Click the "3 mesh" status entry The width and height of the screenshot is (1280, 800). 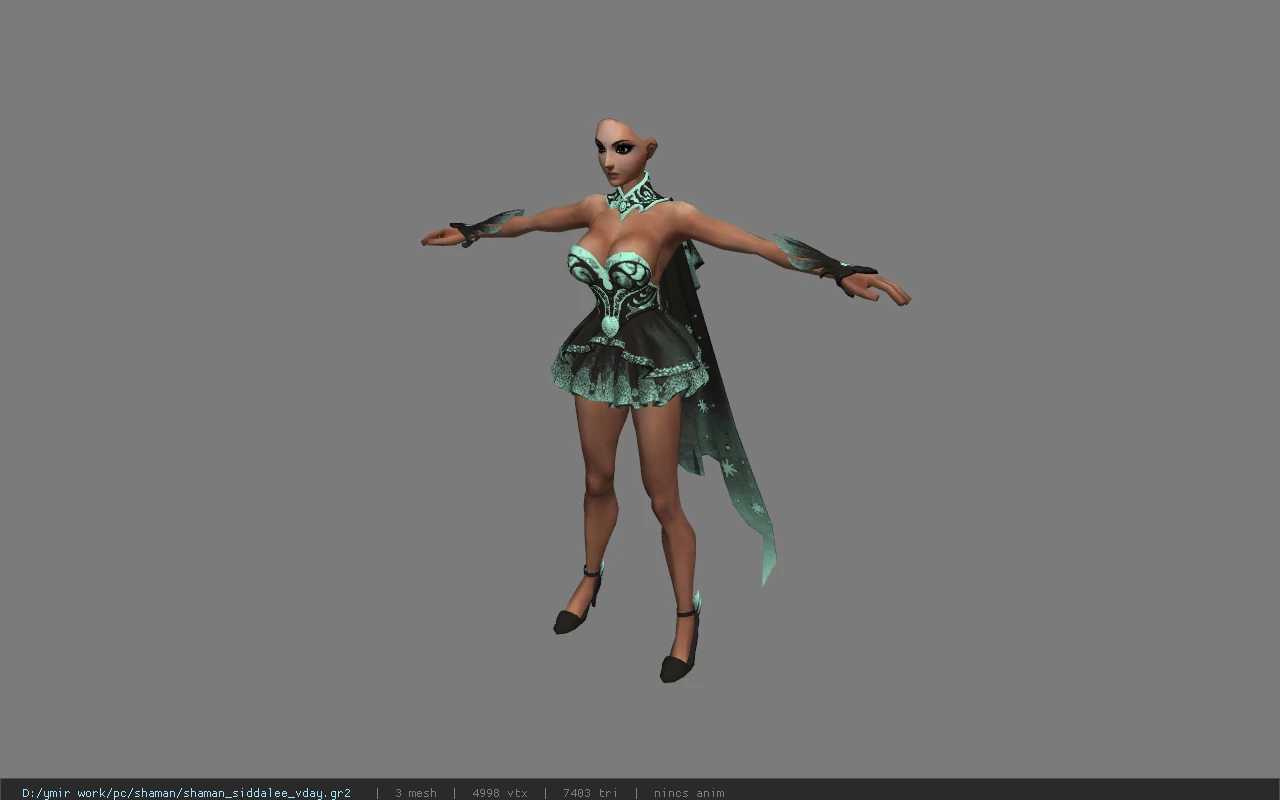415,793
